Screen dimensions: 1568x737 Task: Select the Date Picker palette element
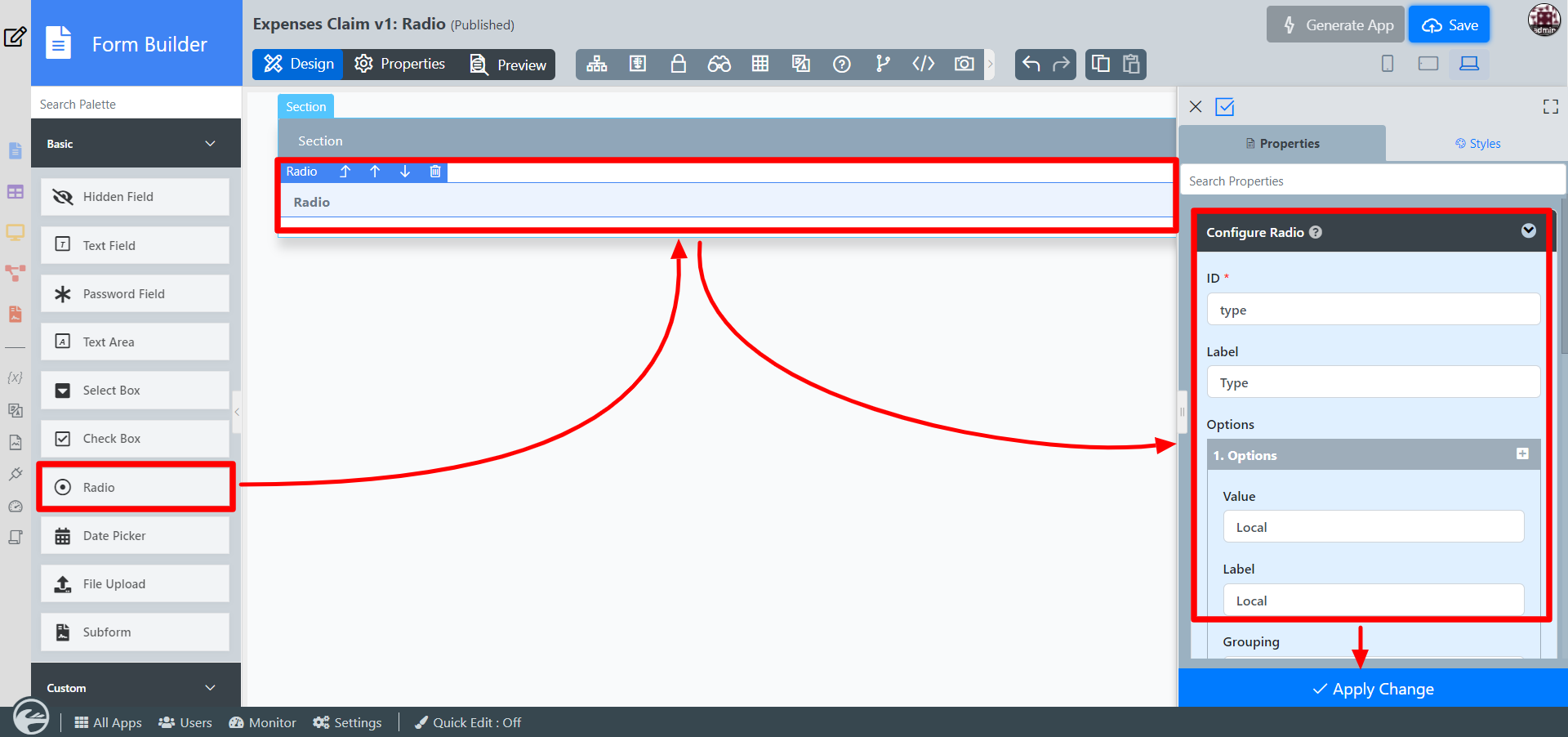(x=136, y=536)
